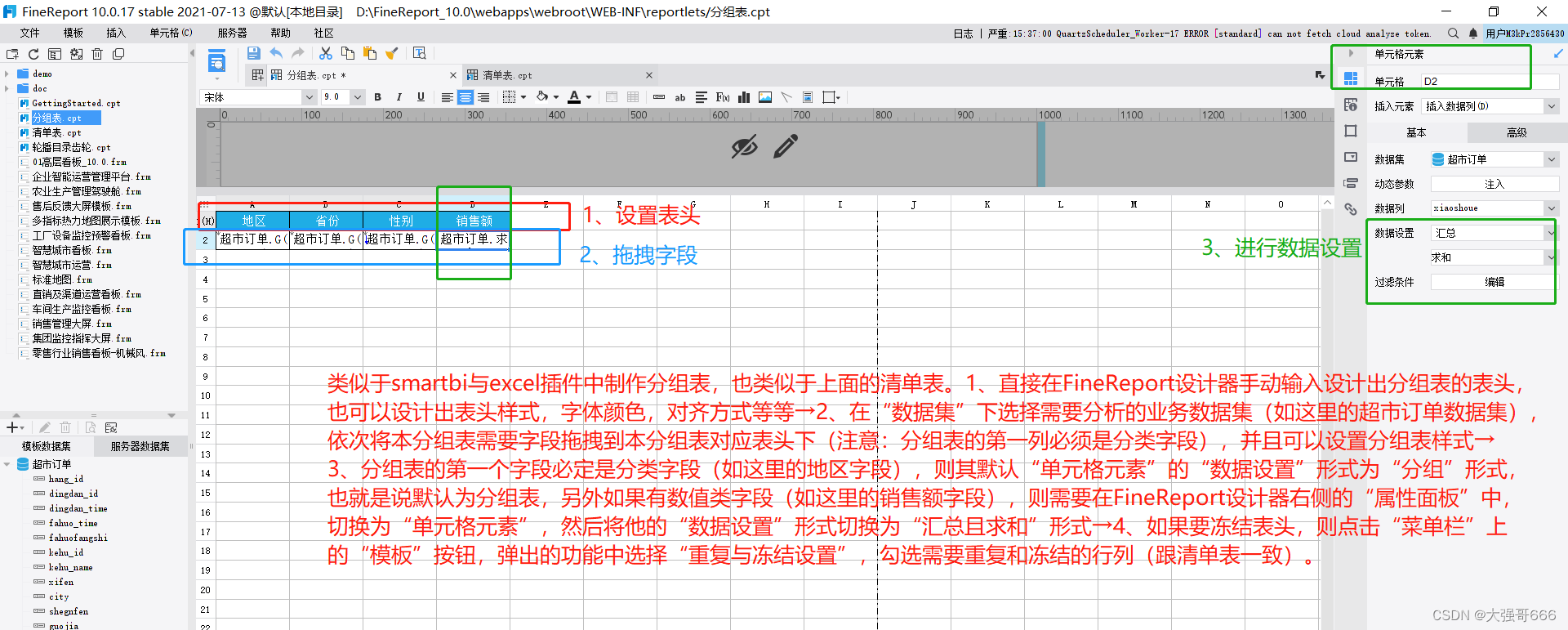Click the Save template icon
Screen dimensions: 1568x630
(253, 53)
